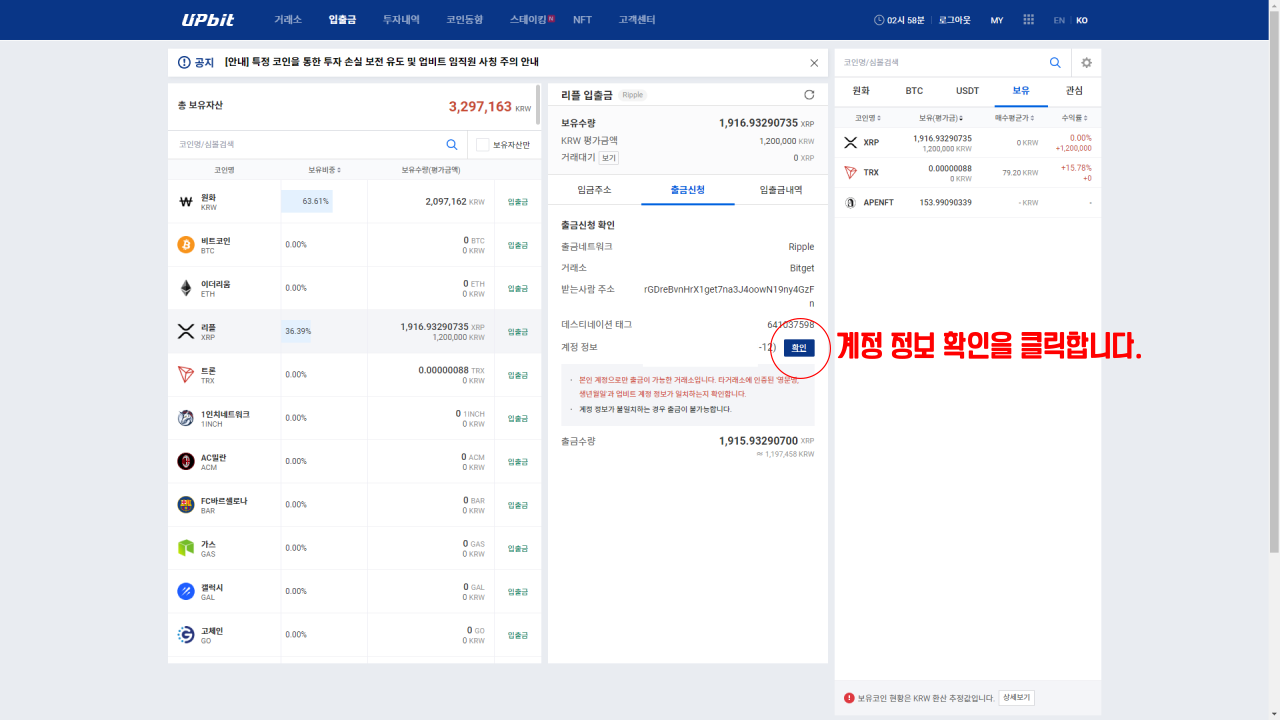
Task: Click the 공지 info icon
Action: [184, 62]
